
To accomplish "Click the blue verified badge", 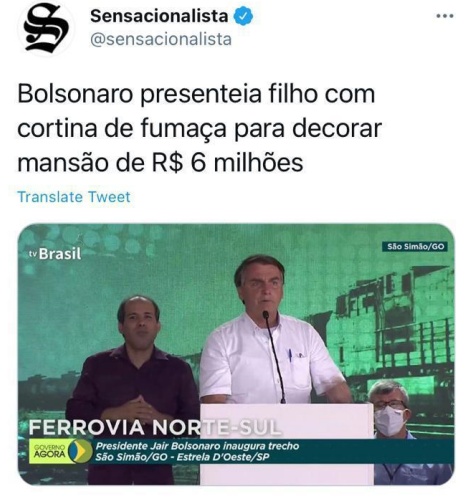I will pyautogui.click(x=243, y=16).
